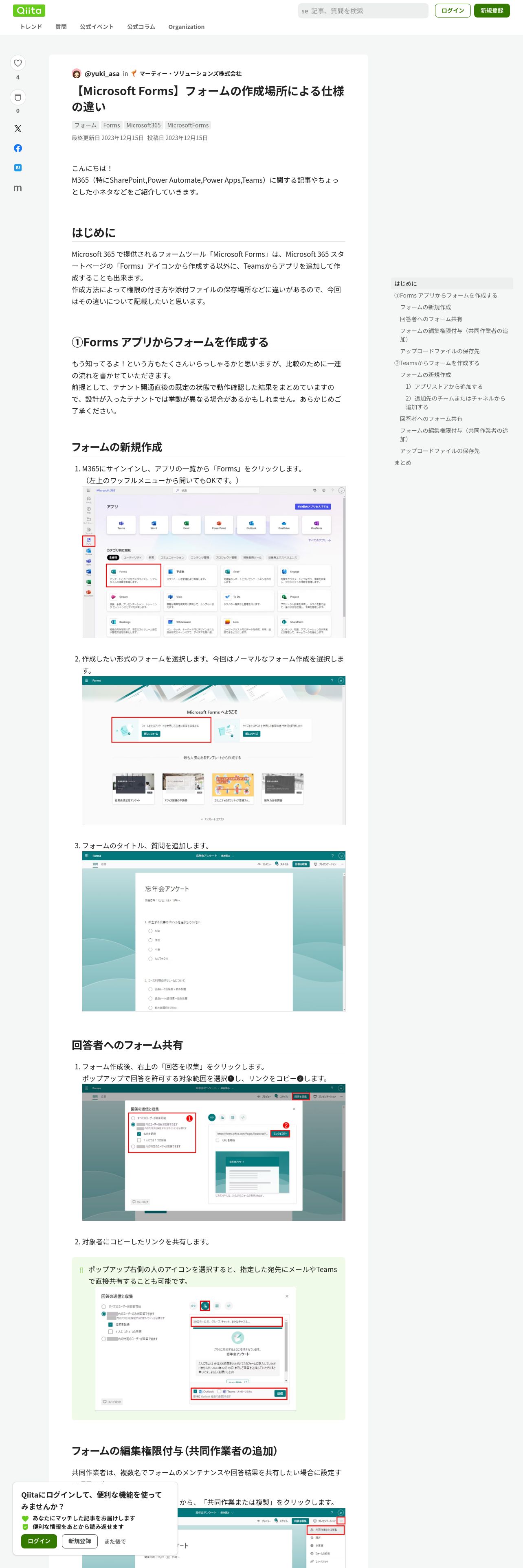Click ログイン in the login prompt popup

[39, 1541]
